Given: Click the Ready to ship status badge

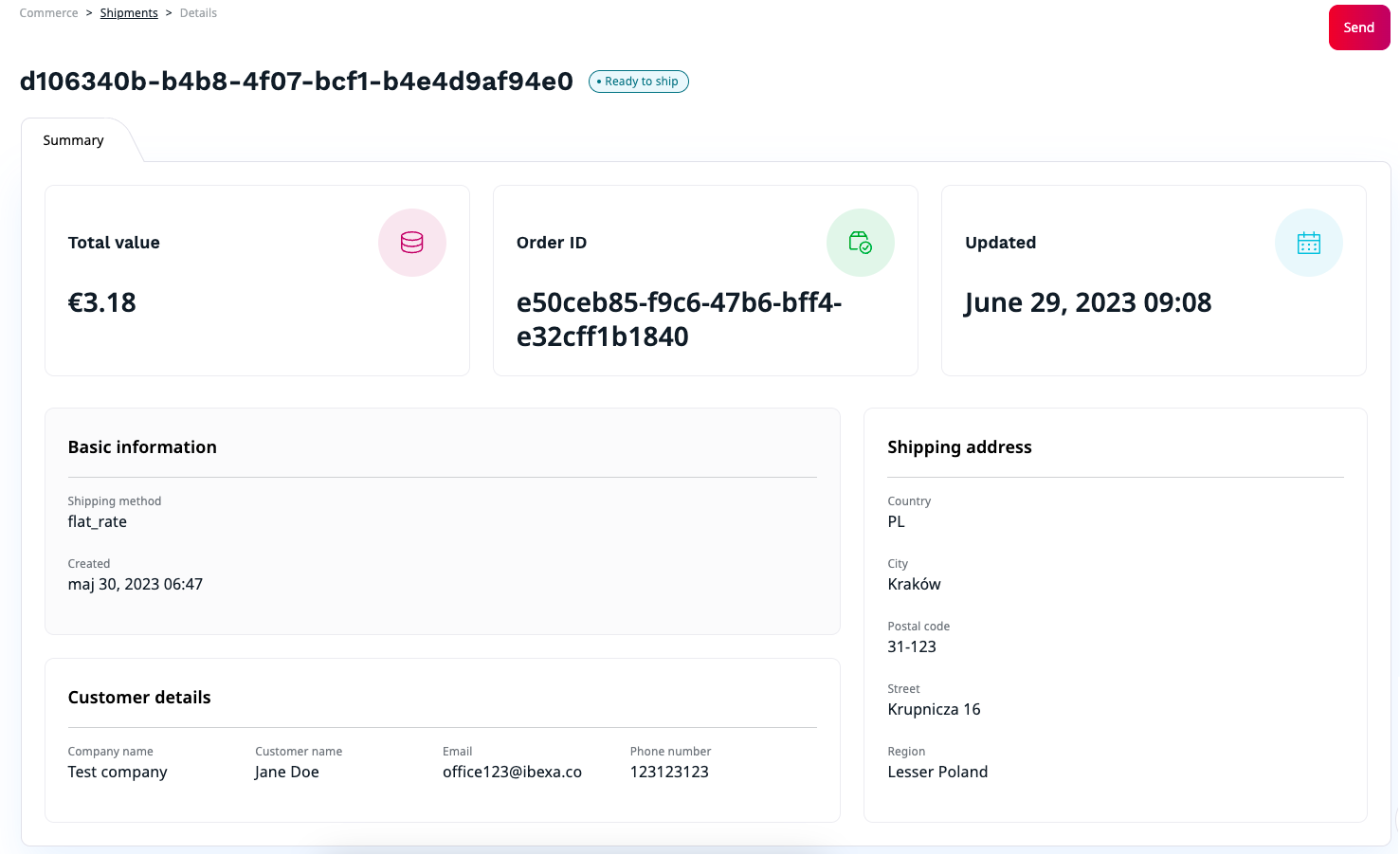Looking at the screenshot, I should coord(639,82).
